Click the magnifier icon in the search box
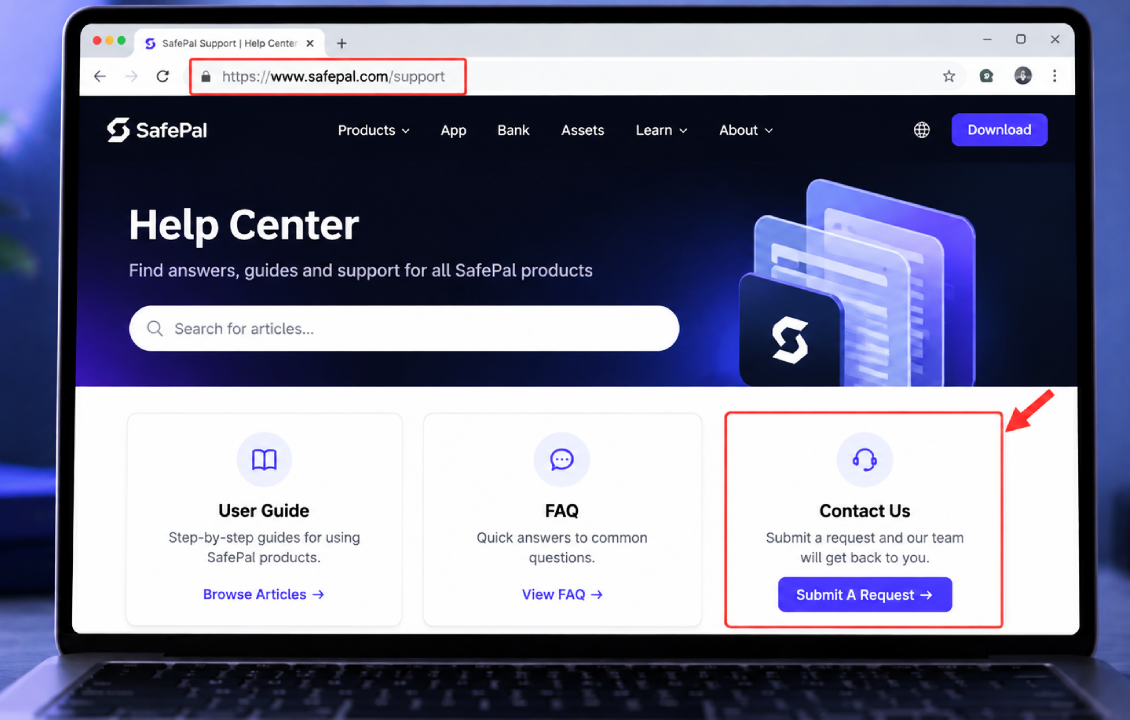This screenshot has height=720, width=1130. 155,329
